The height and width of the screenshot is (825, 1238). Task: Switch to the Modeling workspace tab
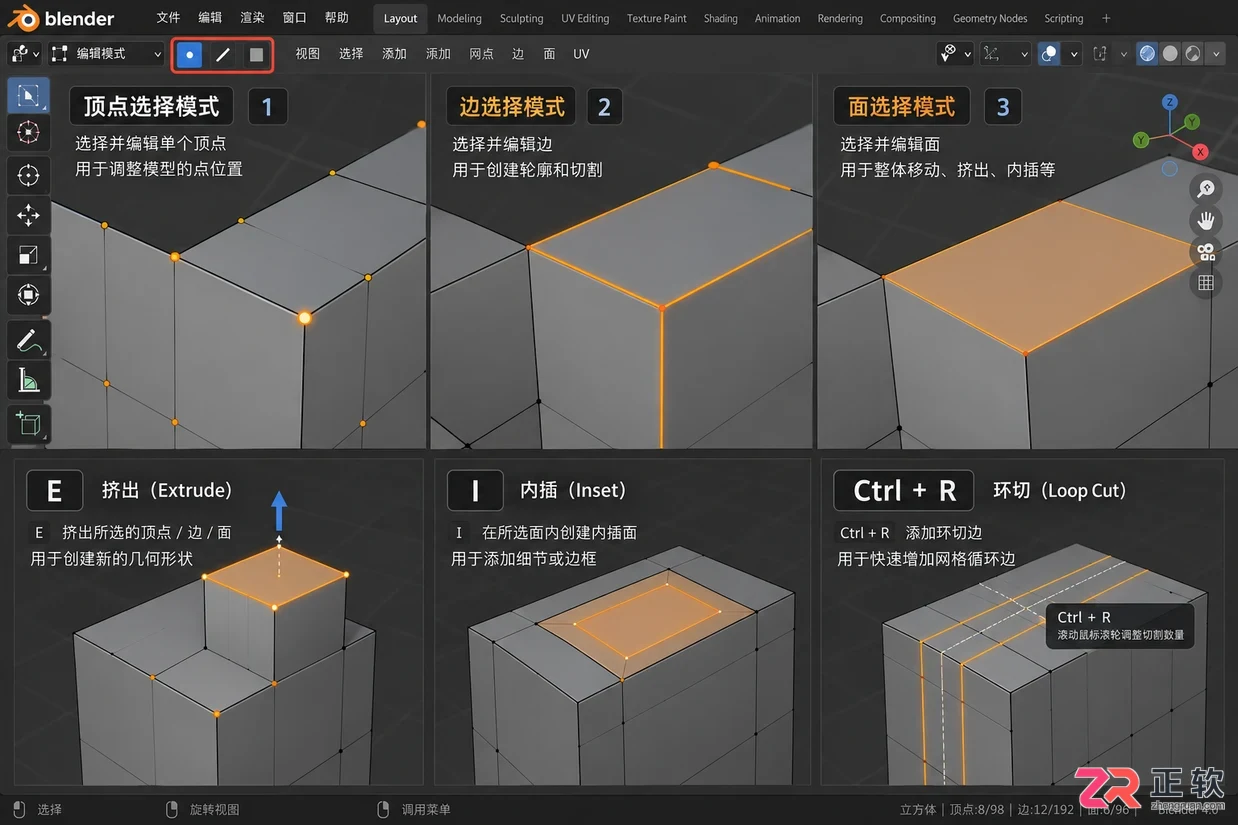point(459,18)
